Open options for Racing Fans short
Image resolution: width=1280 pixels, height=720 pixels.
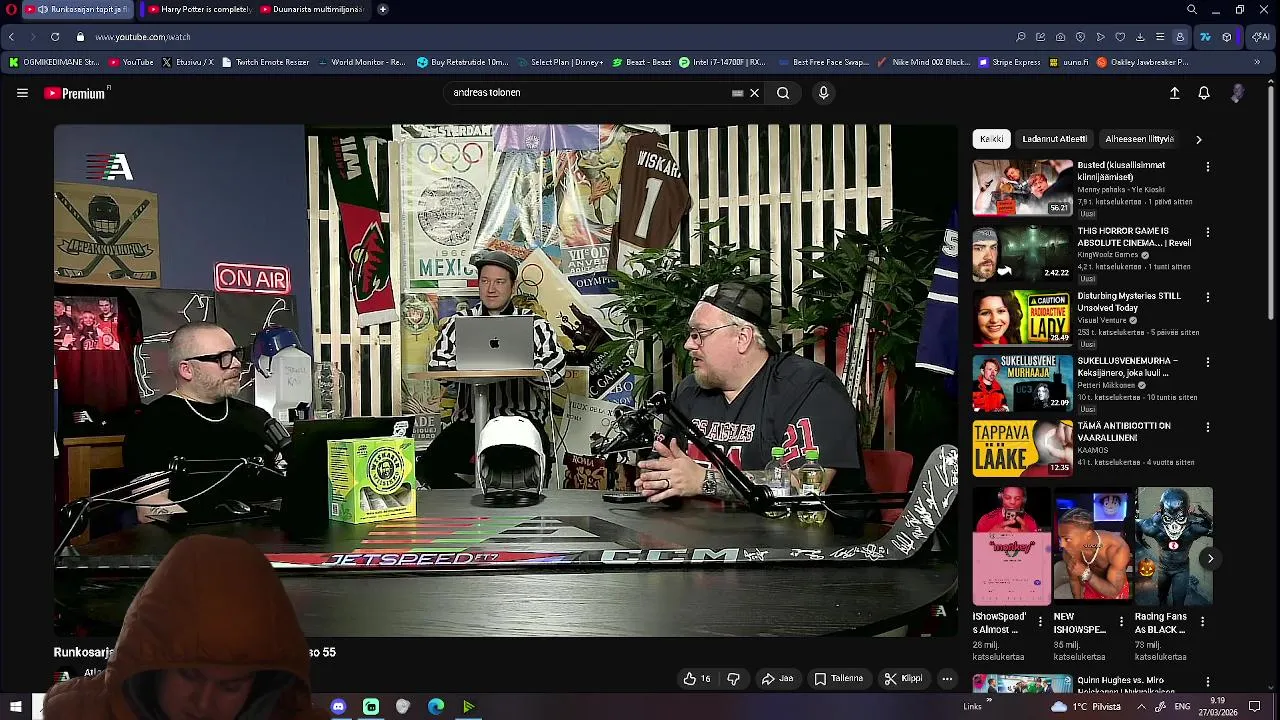coord(1202,621)
